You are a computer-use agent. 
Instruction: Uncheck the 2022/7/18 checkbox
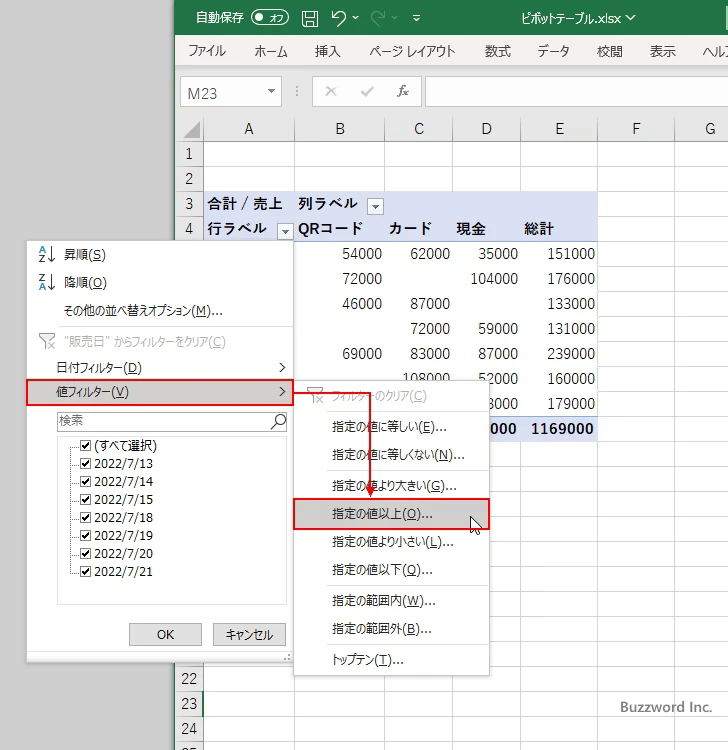click(x=86, y=518)
